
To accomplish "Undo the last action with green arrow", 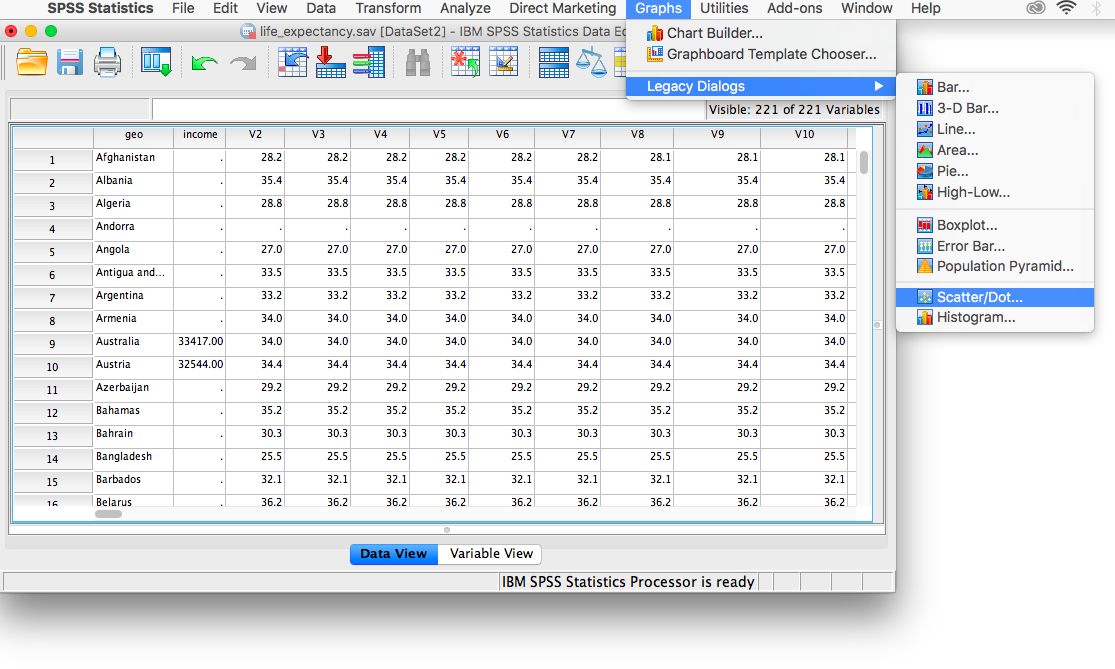I will [x=205, y=63].
